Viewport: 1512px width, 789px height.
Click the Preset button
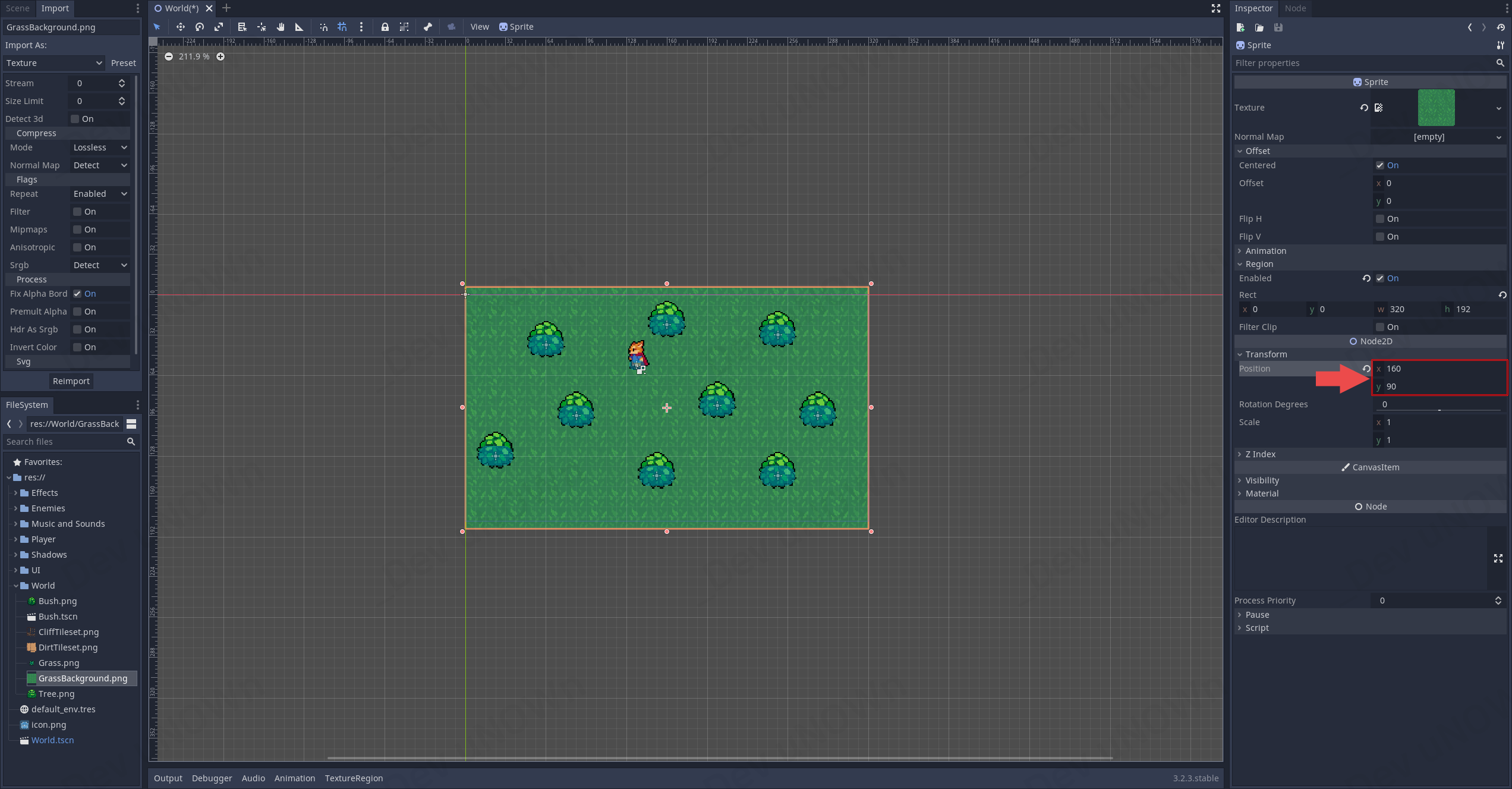[123, 63]
